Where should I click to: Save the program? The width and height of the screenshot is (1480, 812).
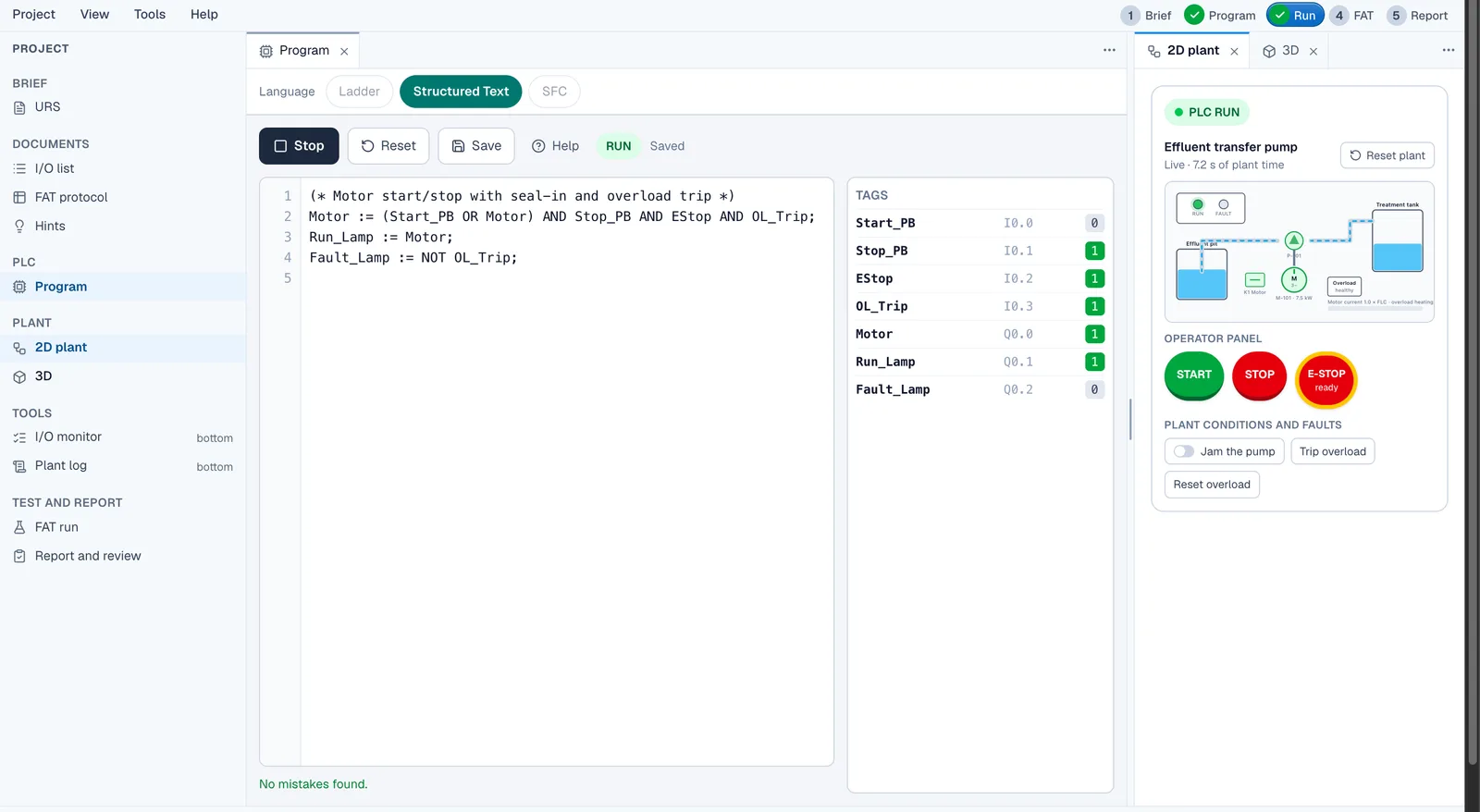[476, 146]
